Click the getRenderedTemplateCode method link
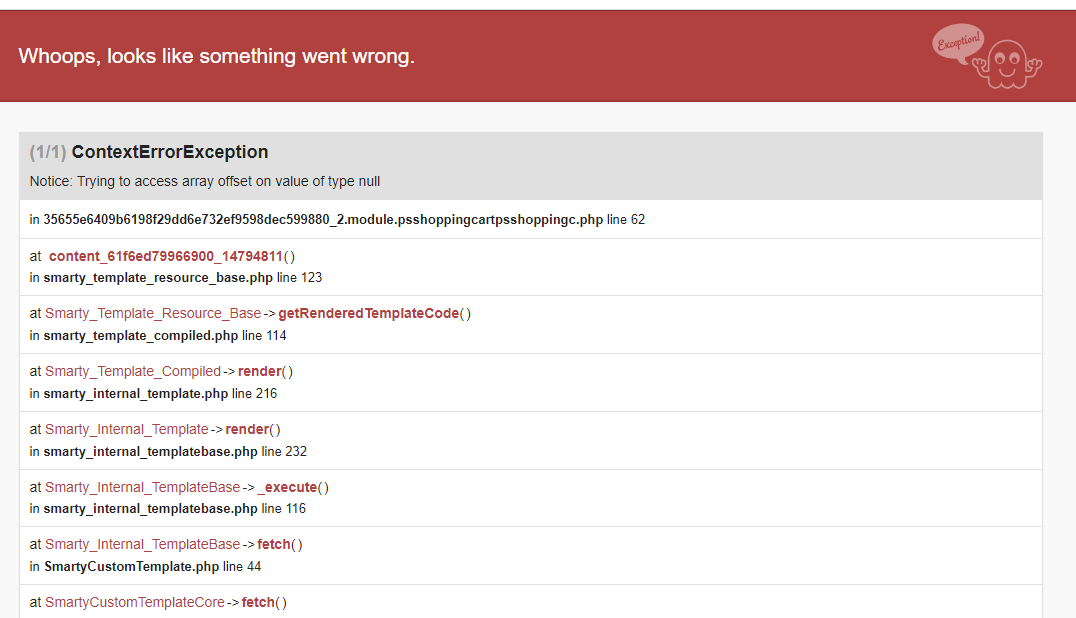Screen dimensions: 1076x618 369,313
